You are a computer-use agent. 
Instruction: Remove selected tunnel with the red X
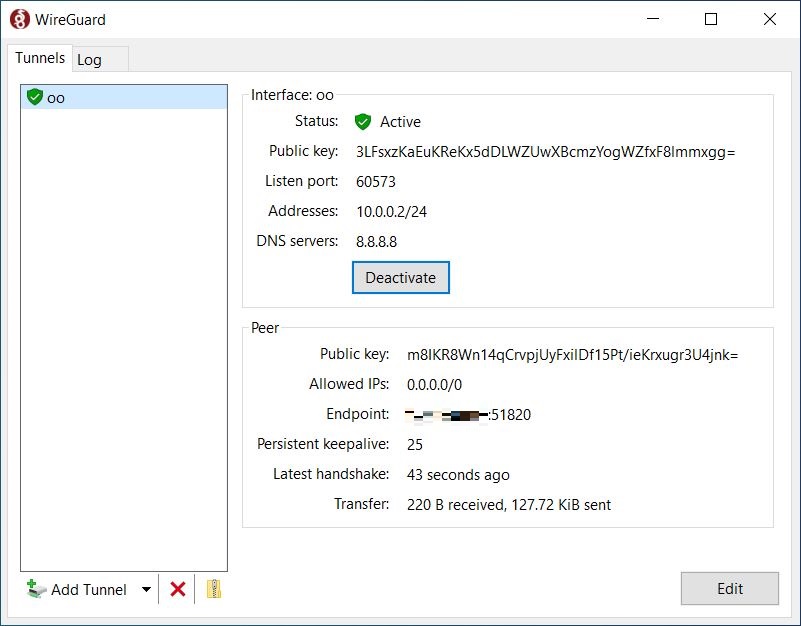pyautogui.click(x=178, y=589)
